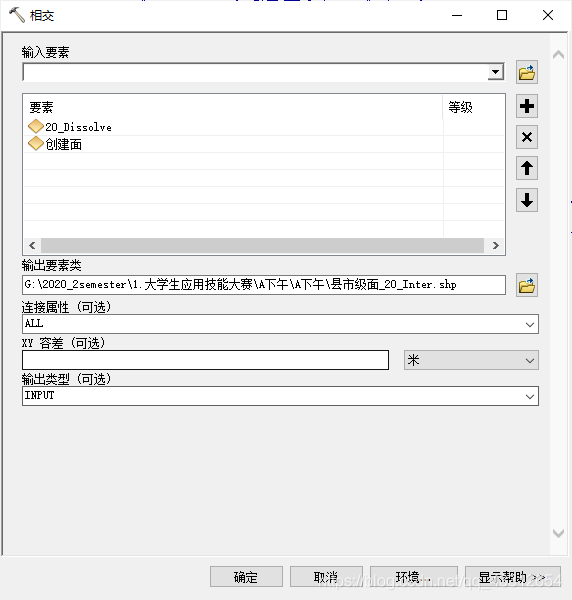This screenshot has height=600, width=572.
Task: Click right arrow of feature list scrollbar
Action: 495,245
